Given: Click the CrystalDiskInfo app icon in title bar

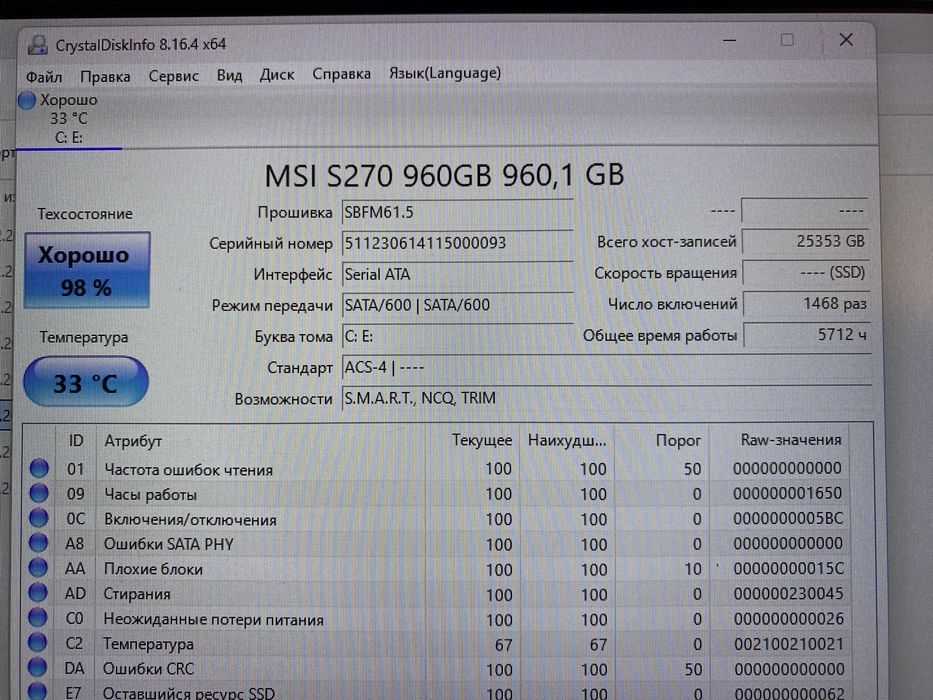Looking at the screenshot, I should [x=37, y=45].
